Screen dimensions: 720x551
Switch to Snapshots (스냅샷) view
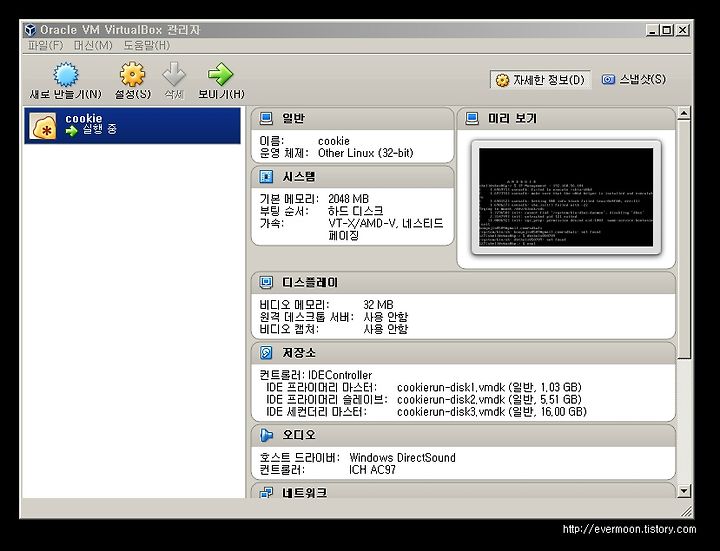[634, 79]
